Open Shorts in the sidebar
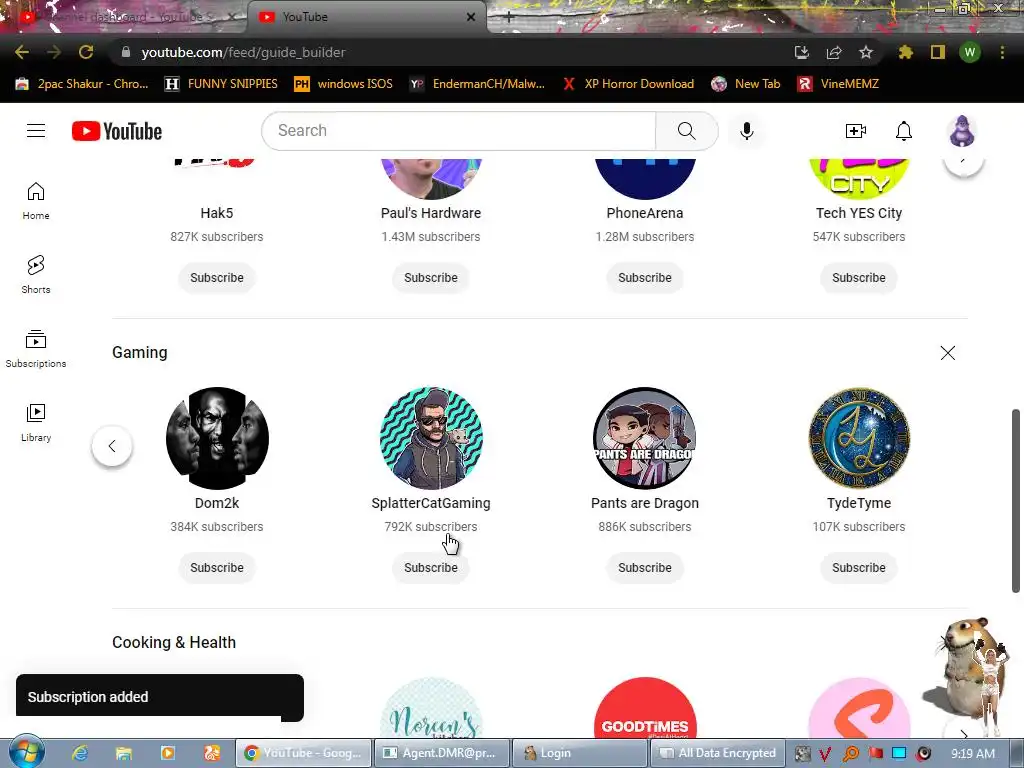Image resolution: width=1024 pixels, height=768 pixels. coord(36,274)
